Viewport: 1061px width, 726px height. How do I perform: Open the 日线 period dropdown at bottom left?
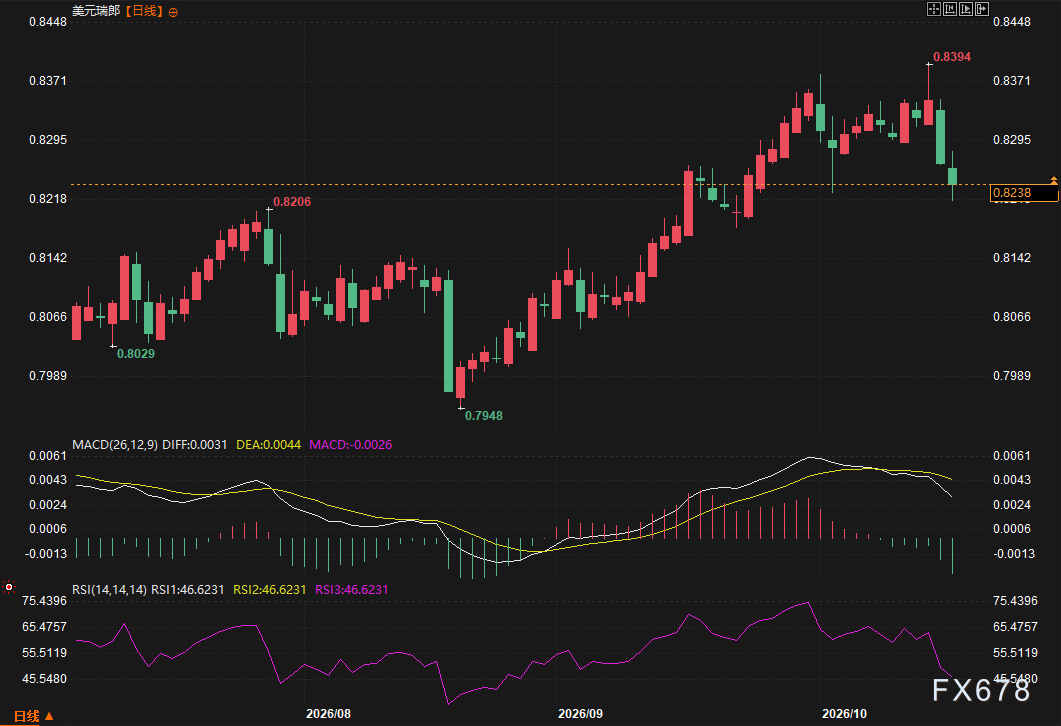click(33, 716)
